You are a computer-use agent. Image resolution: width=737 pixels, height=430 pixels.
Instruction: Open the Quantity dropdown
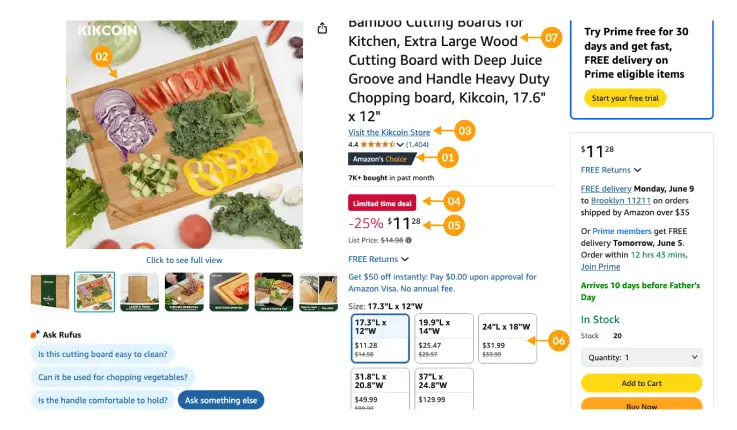click(x=641, y=357)
